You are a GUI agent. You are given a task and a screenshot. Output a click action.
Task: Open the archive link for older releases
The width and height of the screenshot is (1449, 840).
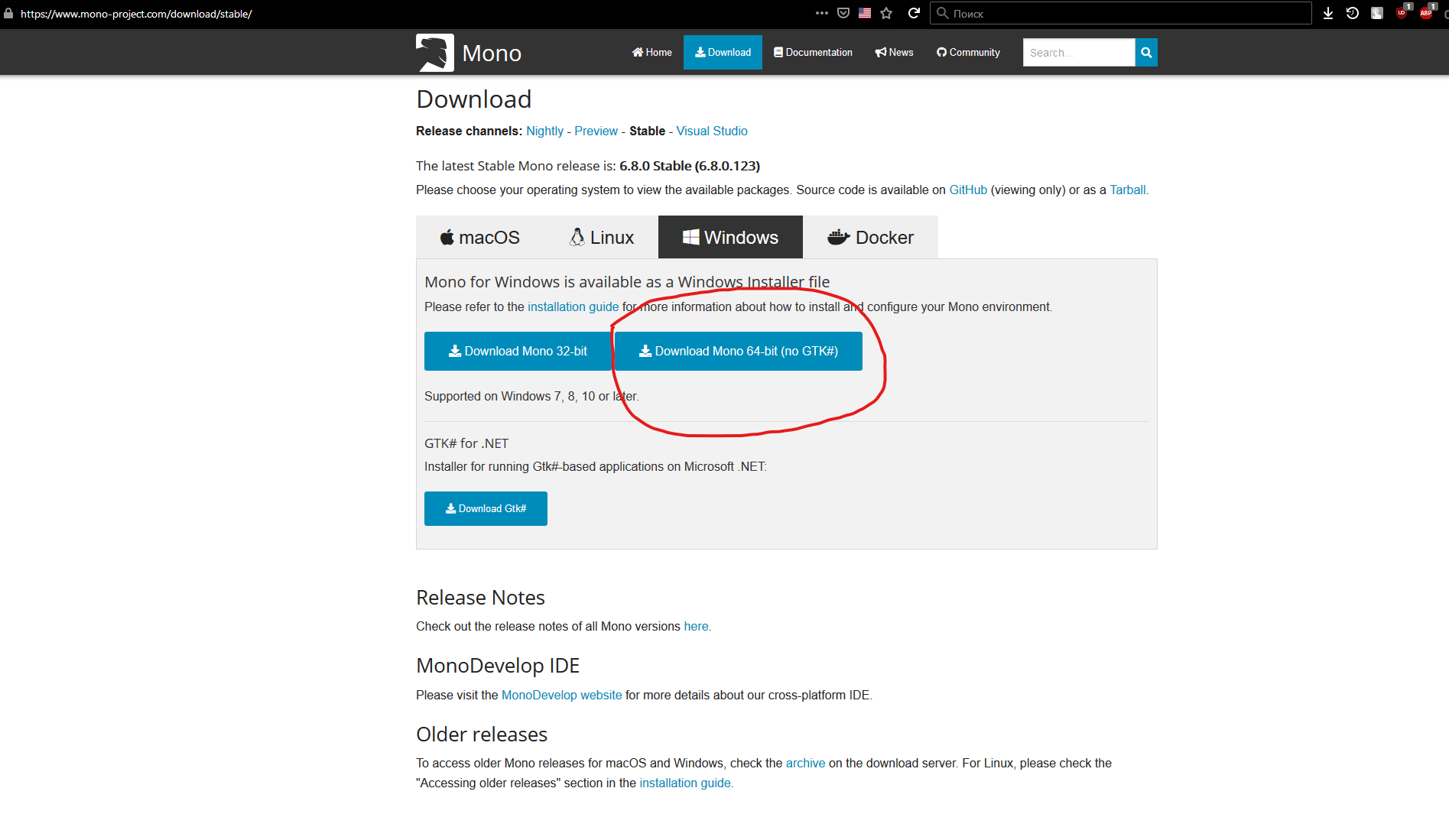tap(805, 763)
